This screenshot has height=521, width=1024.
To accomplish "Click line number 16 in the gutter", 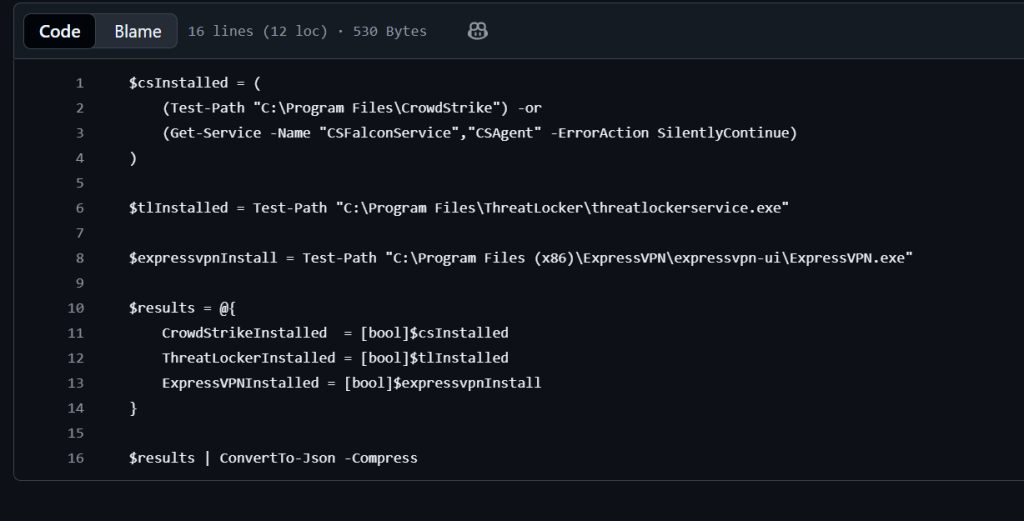I will 76,458.
